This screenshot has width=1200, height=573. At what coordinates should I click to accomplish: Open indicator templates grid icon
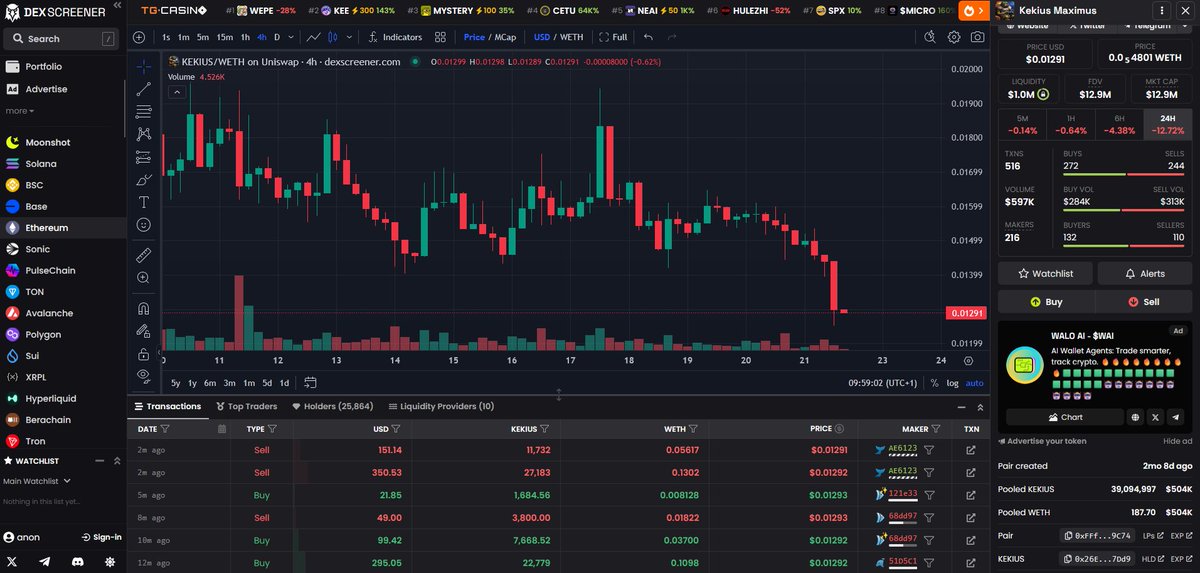(x=440, y=37)
